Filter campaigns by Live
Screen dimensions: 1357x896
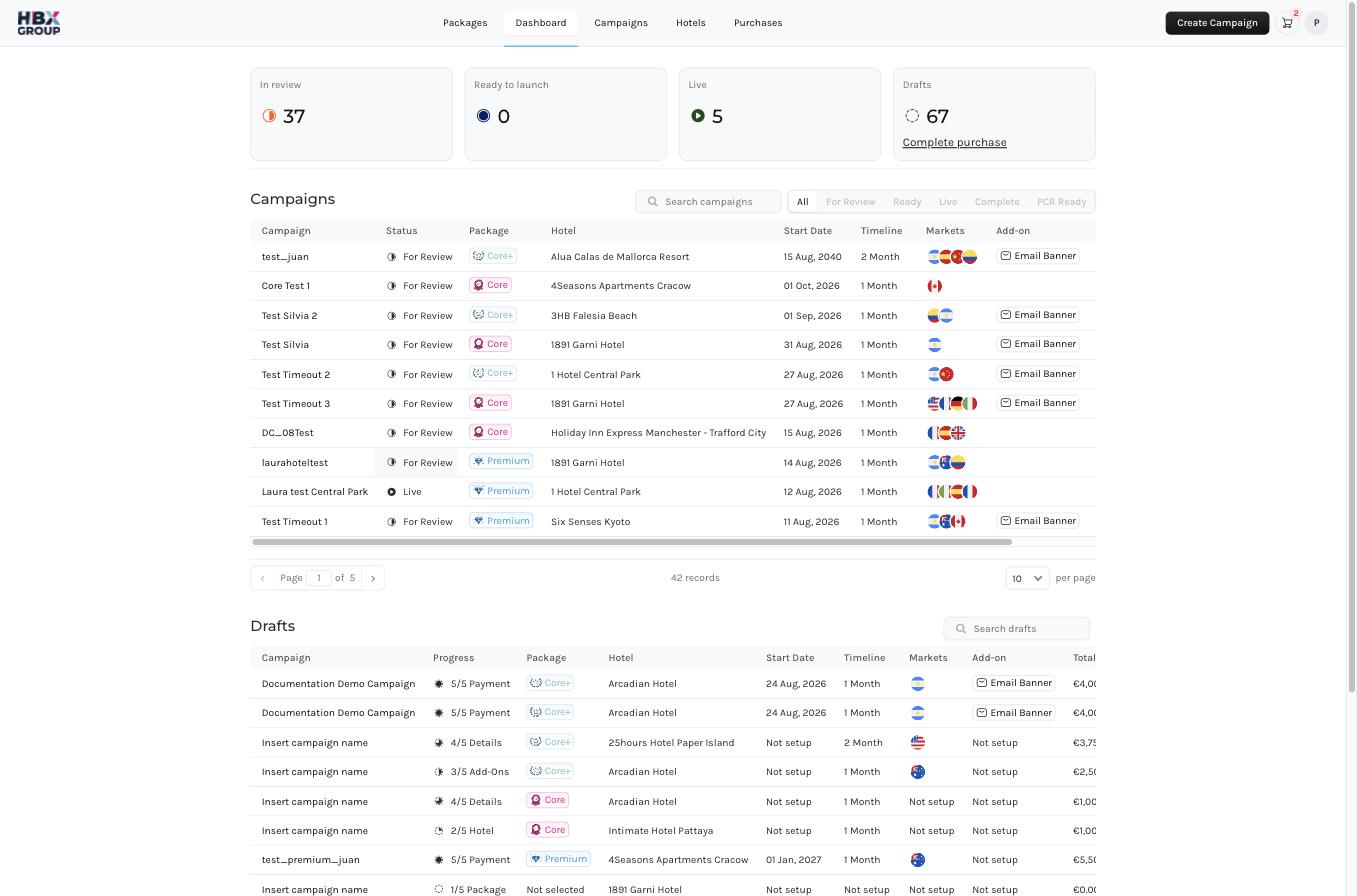(x=948, y=202)
